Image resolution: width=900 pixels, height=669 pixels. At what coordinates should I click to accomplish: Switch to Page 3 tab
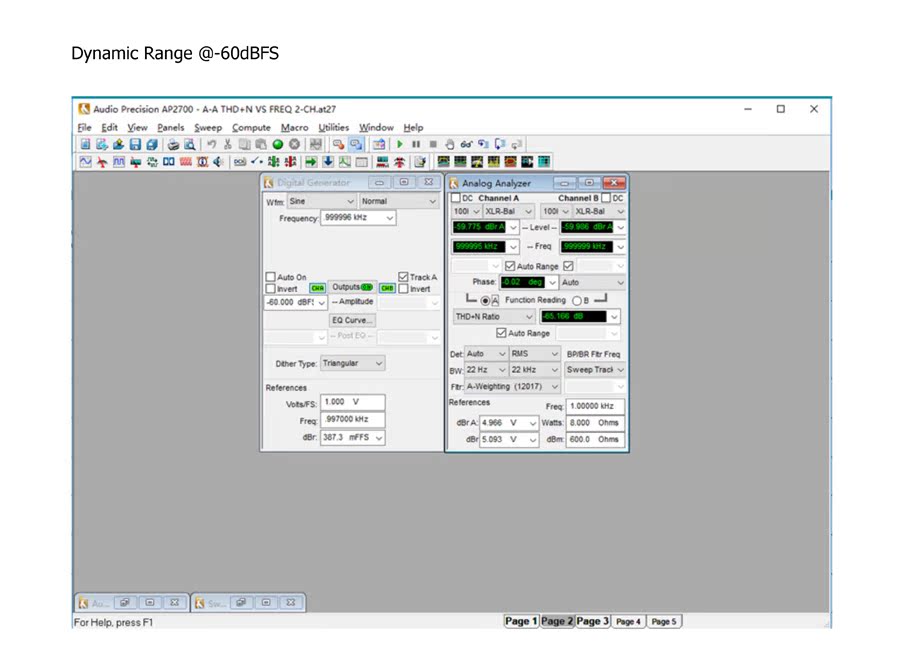(592, 621)
